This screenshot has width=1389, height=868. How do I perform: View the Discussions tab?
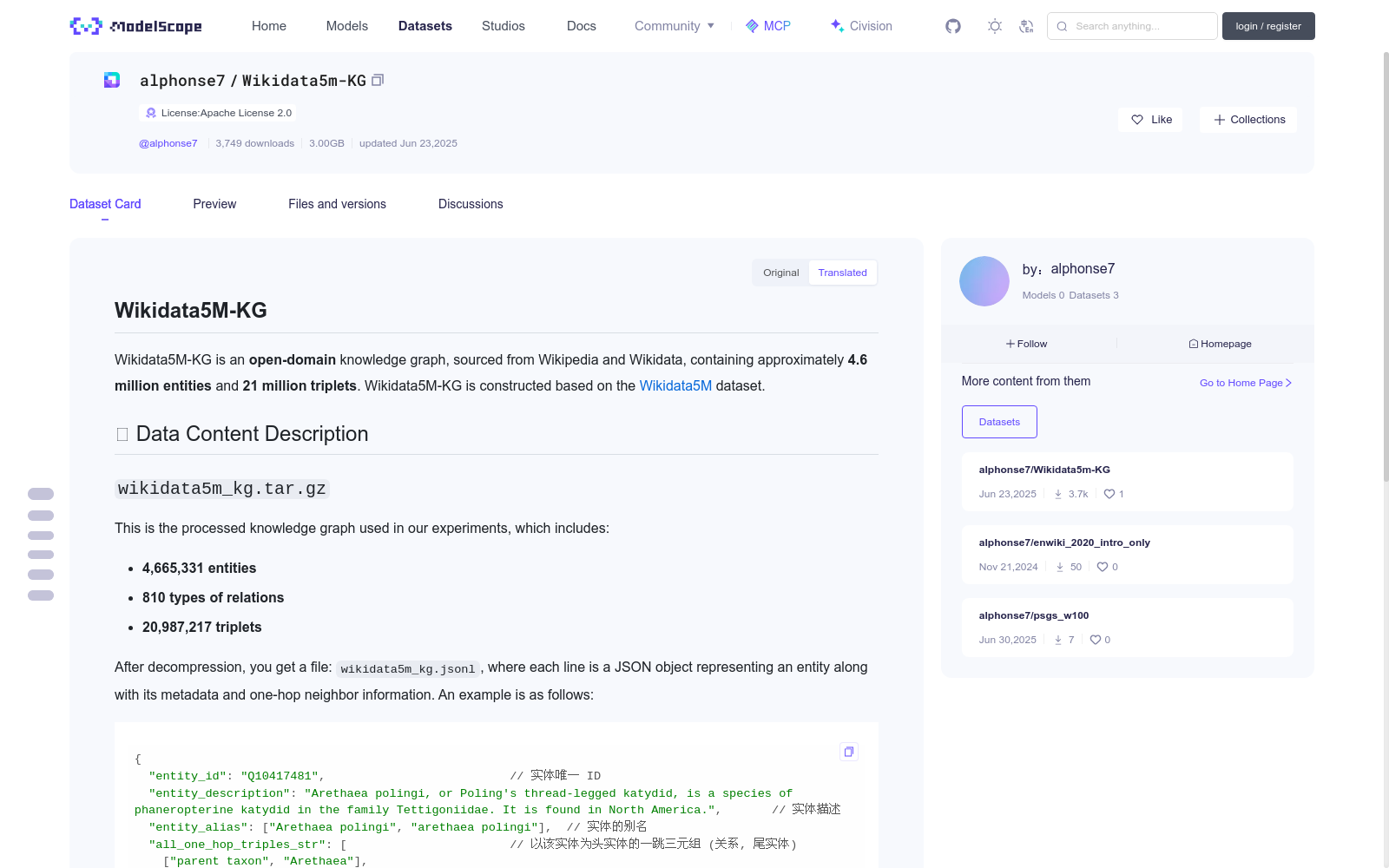coord(471,204)
